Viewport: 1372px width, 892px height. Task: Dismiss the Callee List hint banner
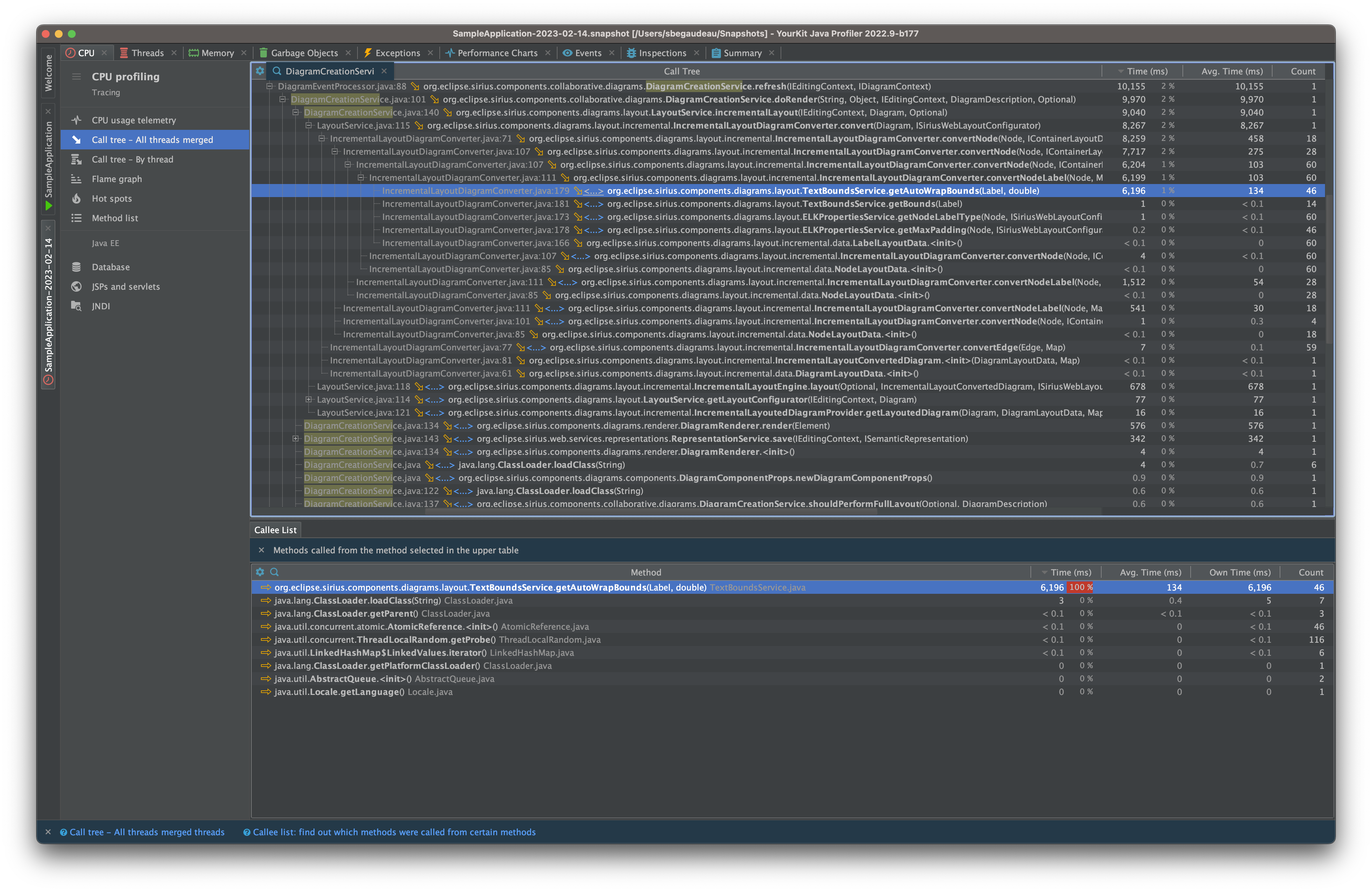[261, 551]
